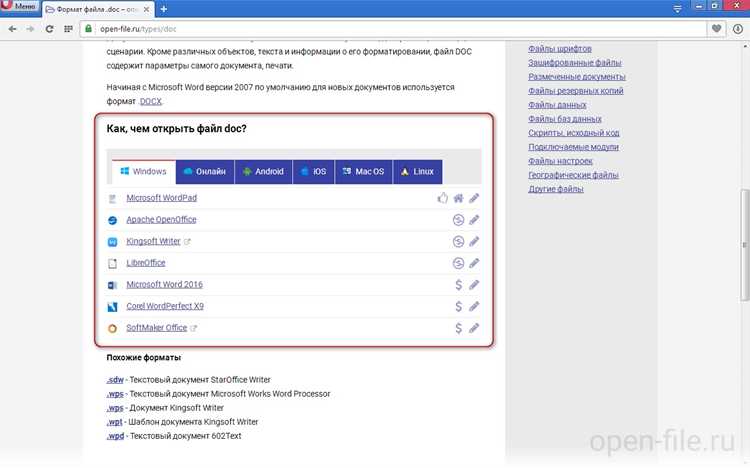This screenshot has height=468, width=750.
Task: Open sidebar link Файлы данных
Action: click(557, 105)
